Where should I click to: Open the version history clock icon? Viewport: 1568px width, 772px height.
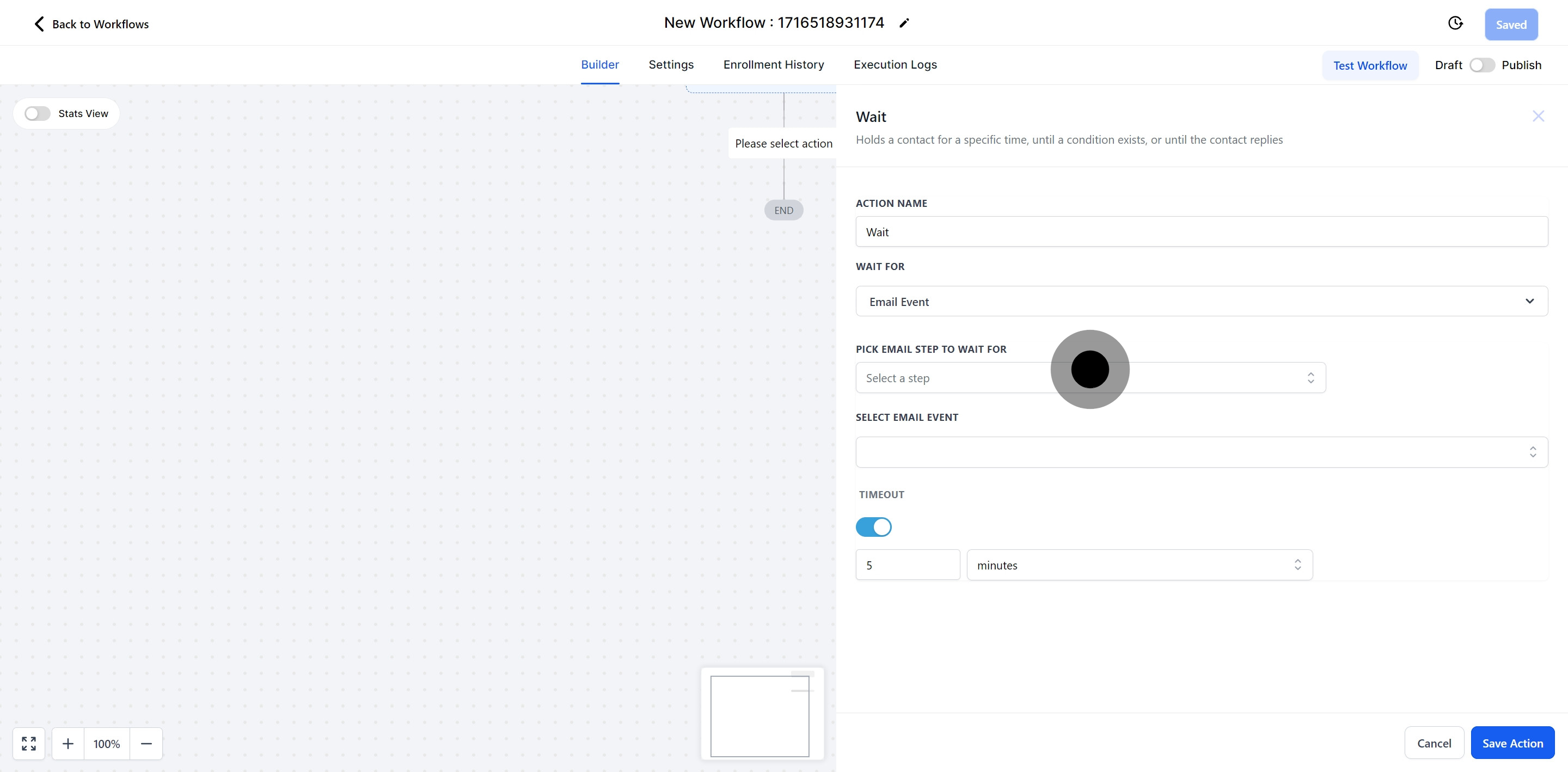(1455, 23)
